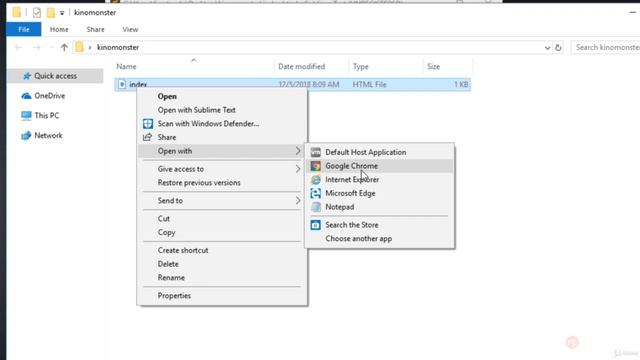Screen dimensions: 640x360
Task: Switch to the Home ribbon tab
Action: point(59,29)
